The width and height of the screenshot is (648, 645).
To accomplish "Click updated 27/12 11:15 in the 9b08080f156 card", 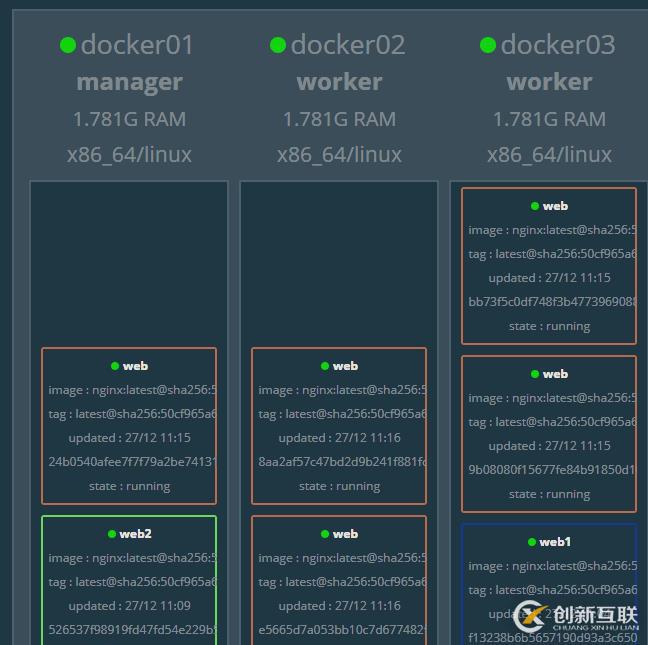I will click(549, 446).
